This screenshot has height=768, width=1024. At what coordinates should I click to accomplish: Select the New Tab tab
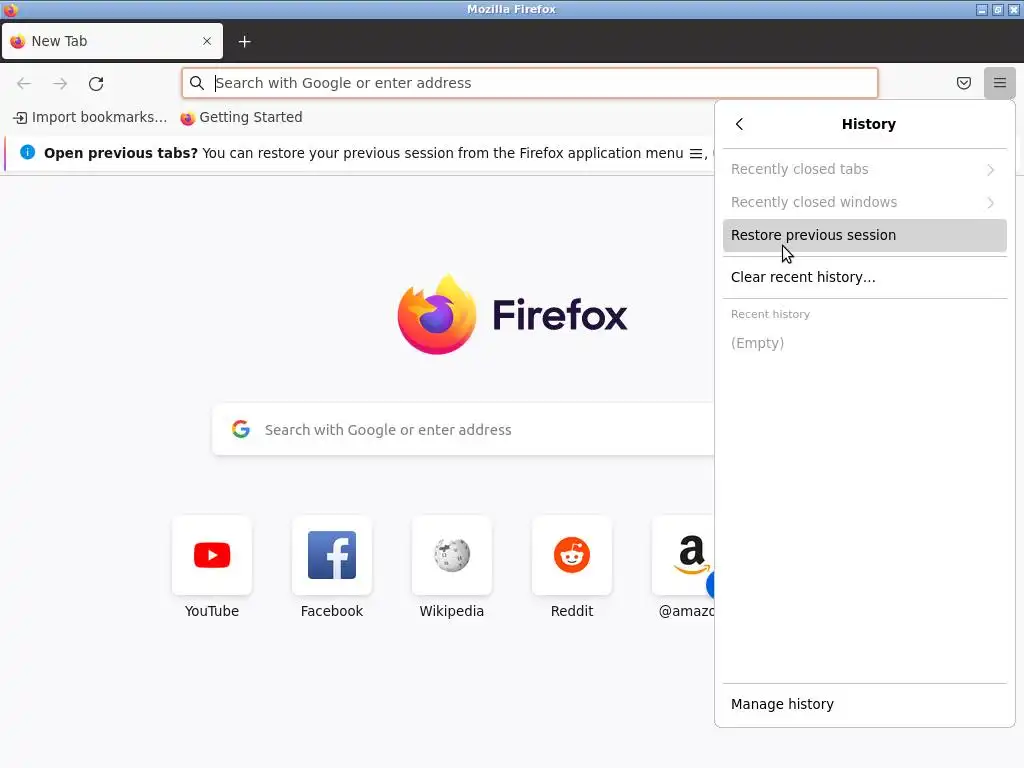pos(112,41)
